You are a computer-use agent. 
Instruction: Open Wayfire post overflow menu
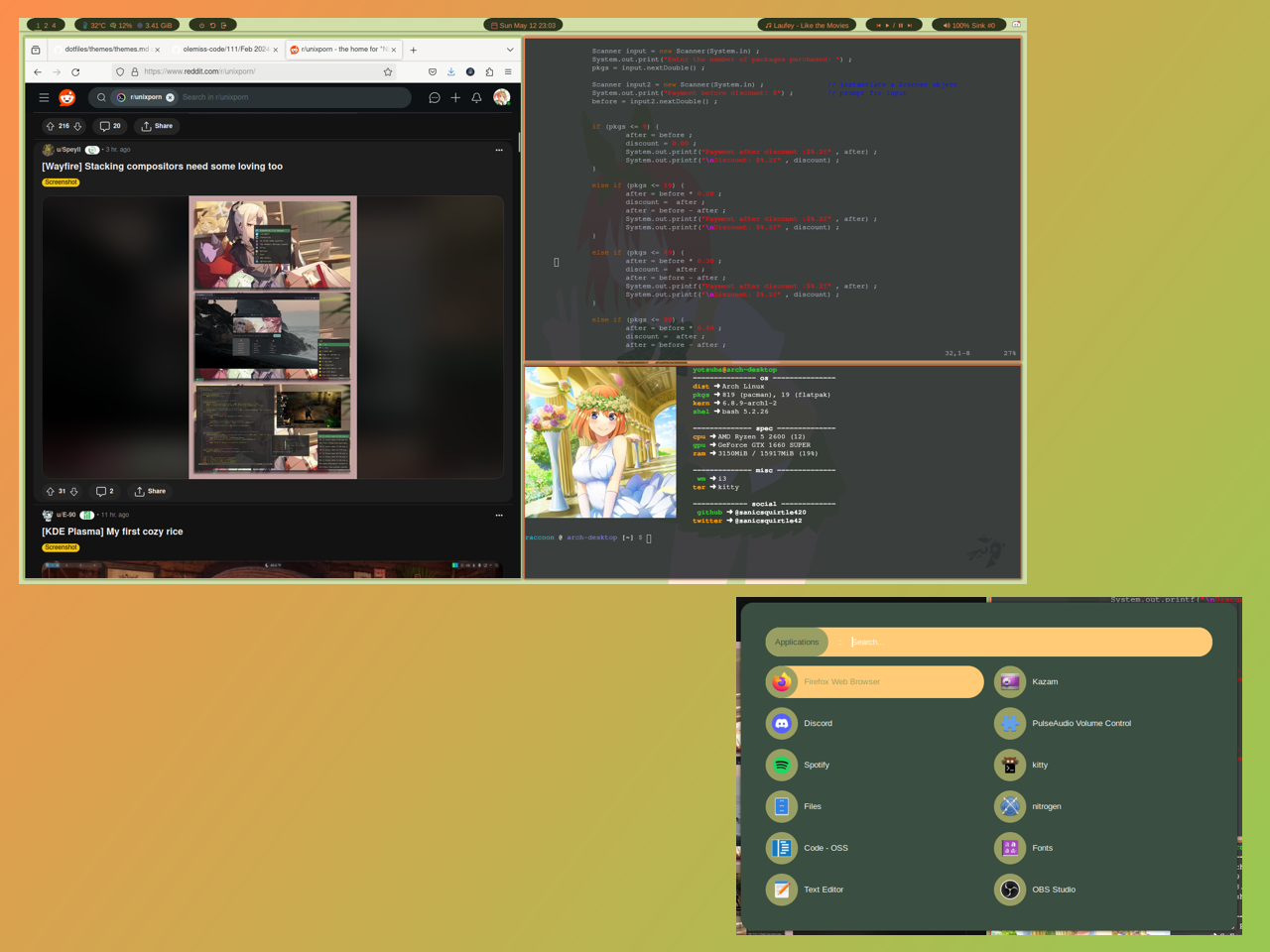(499, 150)
